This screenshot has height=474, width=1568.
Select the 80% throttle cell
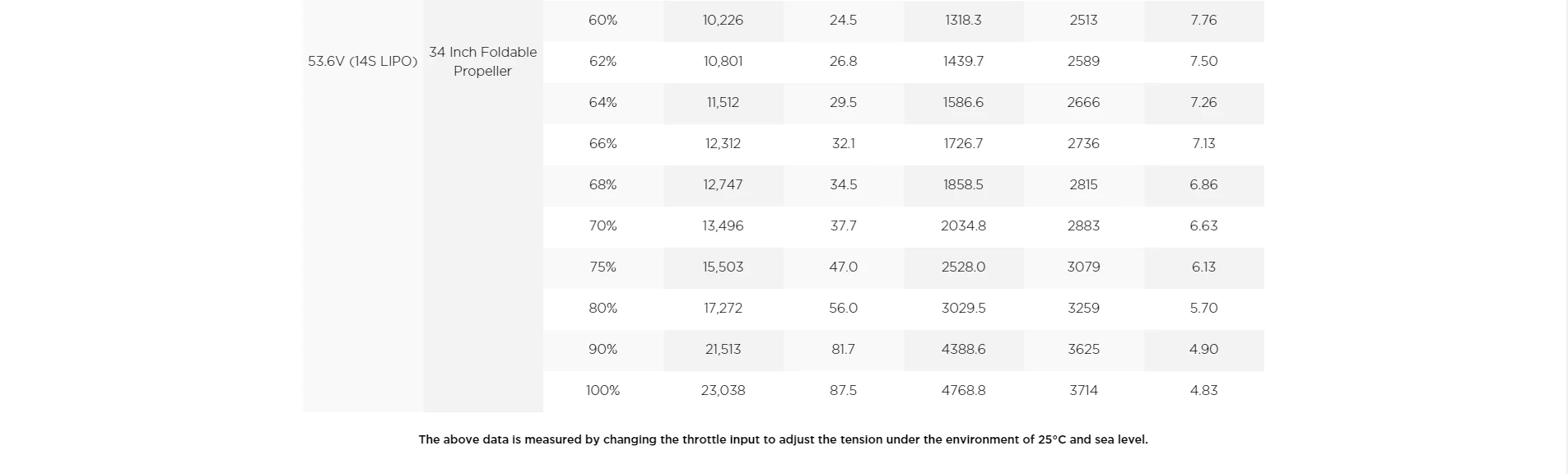pos(603,309)
